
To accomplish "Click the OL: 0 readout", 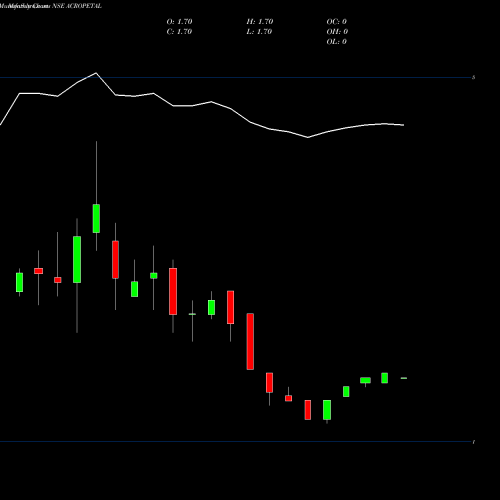I will 337,42.
